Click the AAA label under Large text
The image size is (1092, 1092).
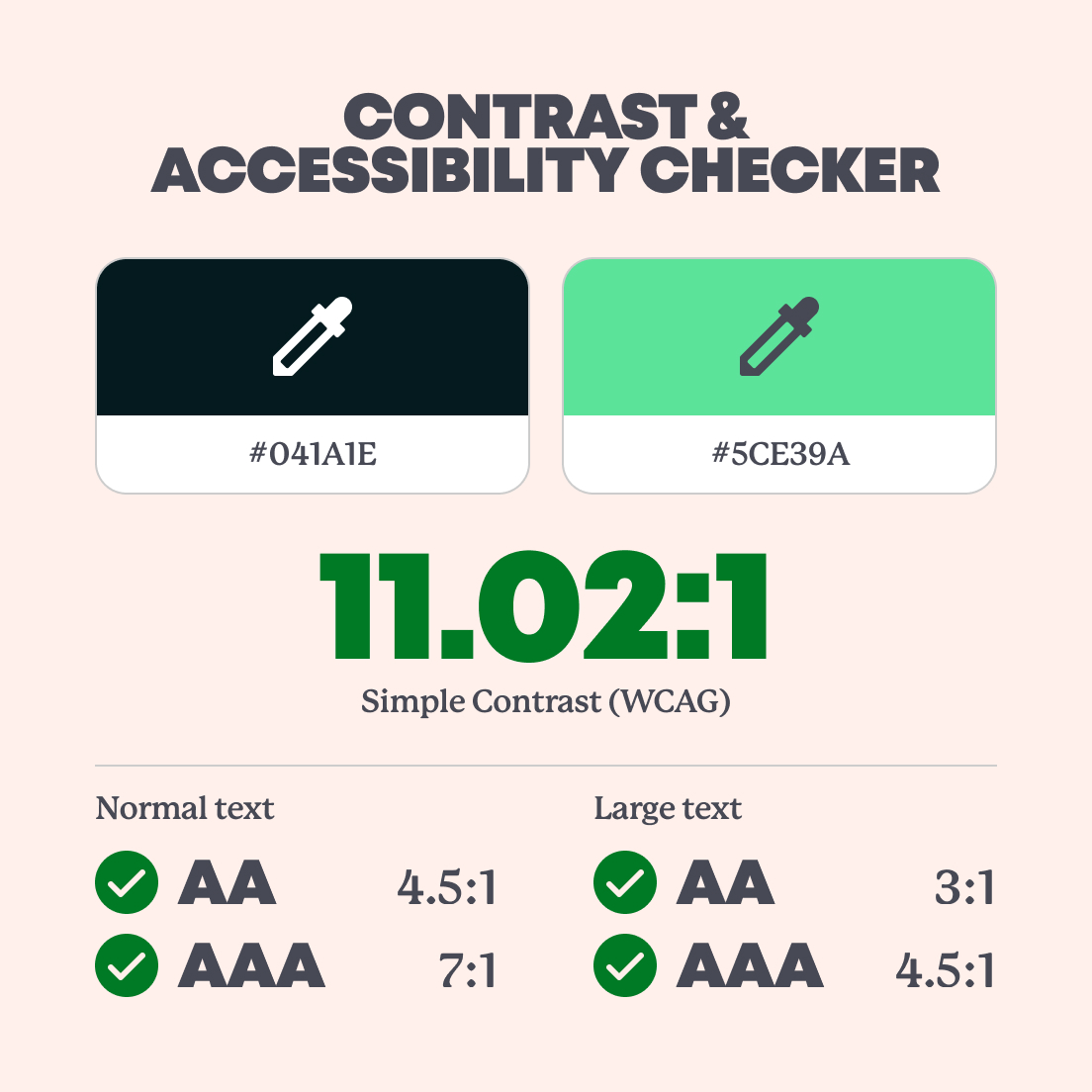click(x=750, y=966)
